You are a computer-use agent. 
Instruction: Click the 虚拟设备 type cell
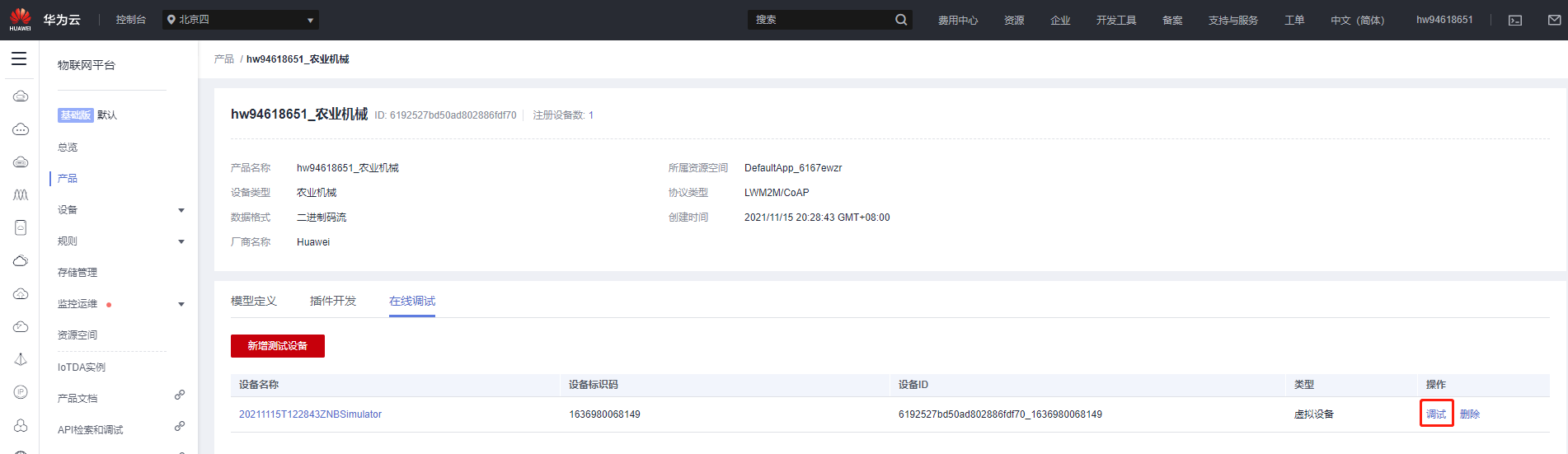point(1314,414)
